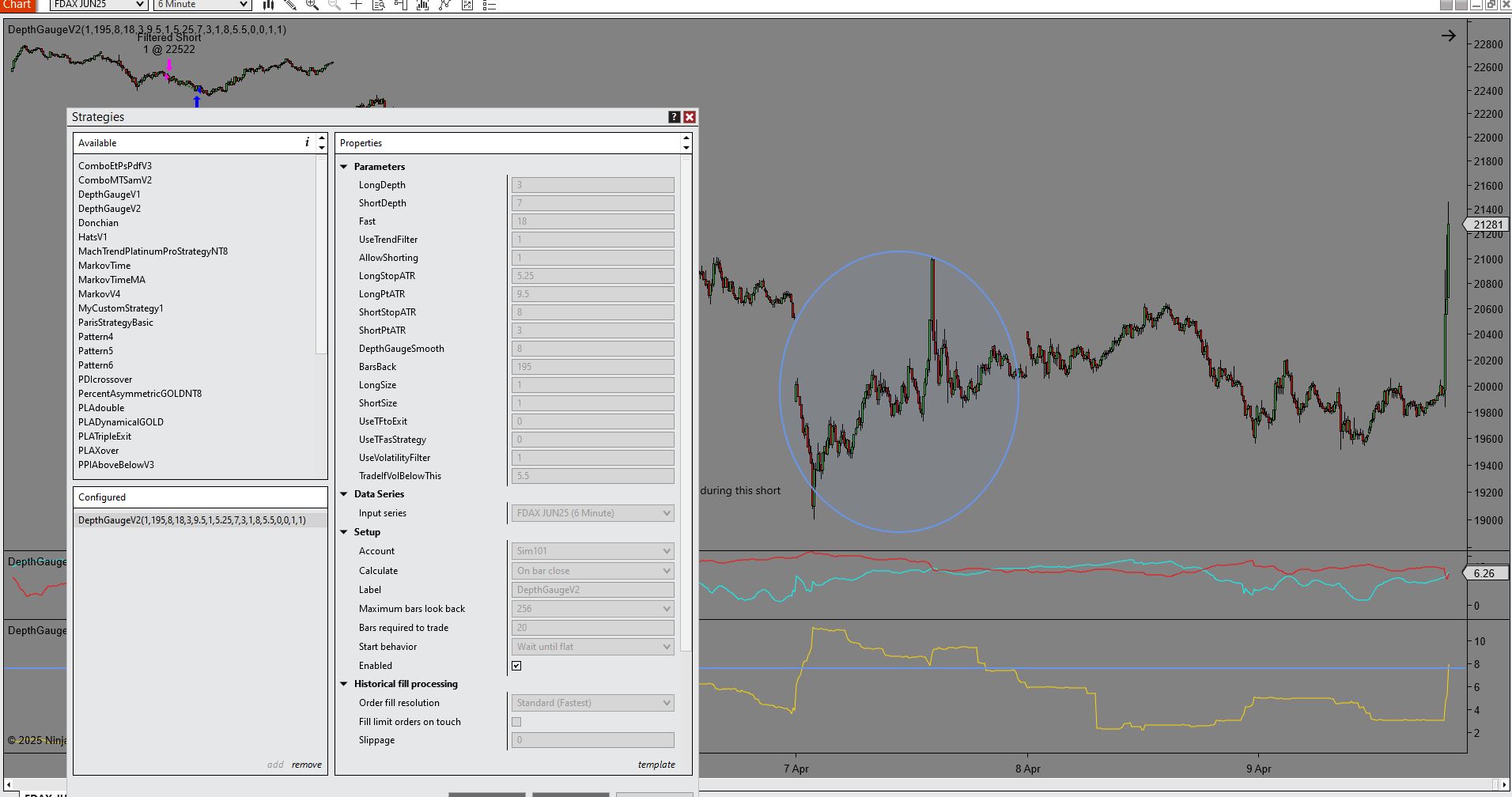This screenshot has height=797, width=1512.
Task: Collapse the Historical fill processing section
Action: click(344, 684)
